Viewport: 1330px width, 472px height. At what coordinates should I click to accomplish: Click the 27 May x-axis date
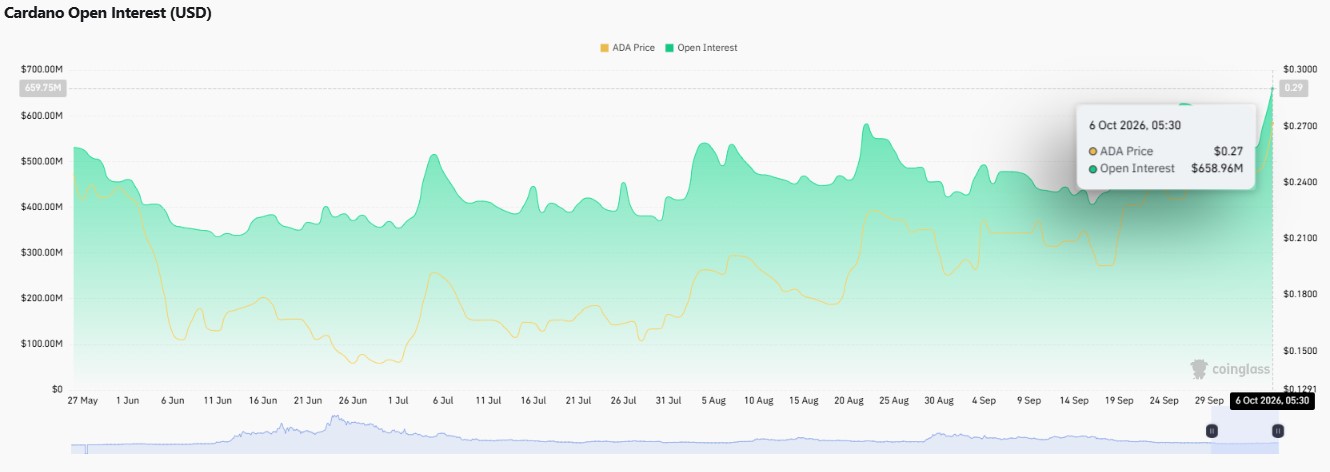[x=82, y=400]
